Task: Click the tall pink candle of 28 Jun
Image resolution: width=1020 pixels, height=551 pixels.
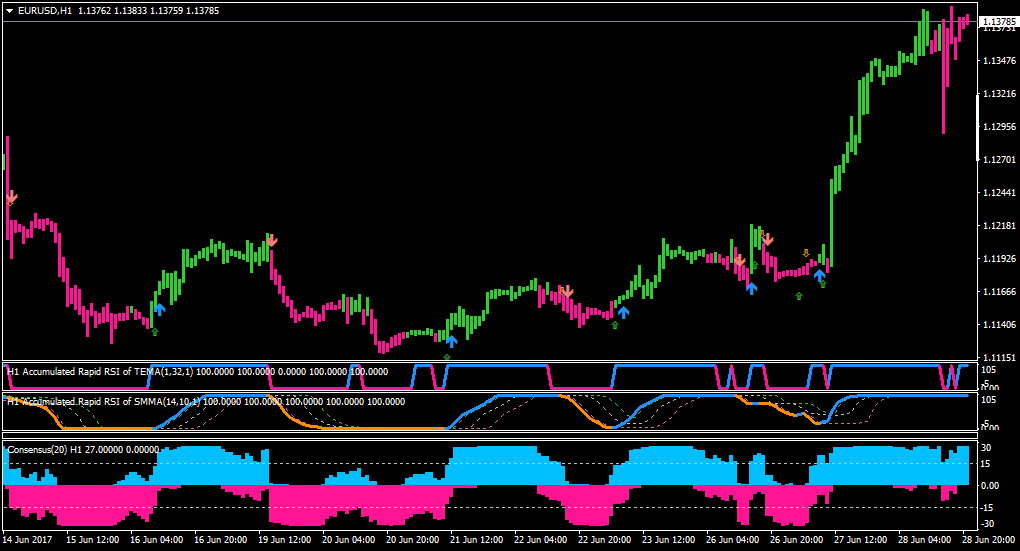Action: (944, 77)
